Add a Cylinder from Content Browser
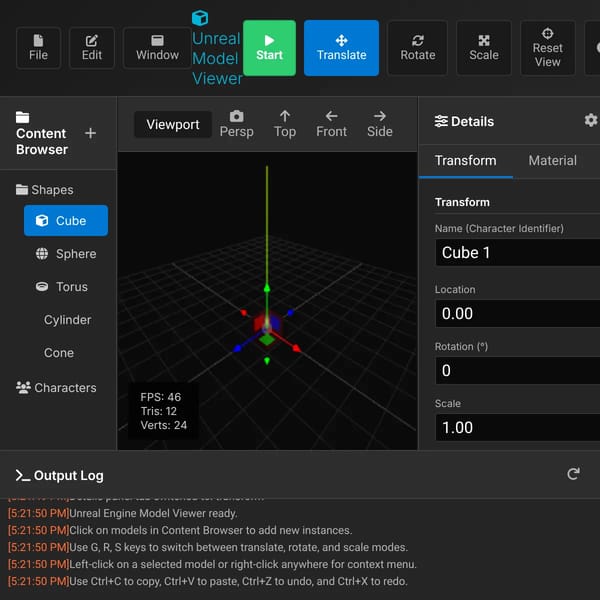600x600 pixels. coord(66,320)
